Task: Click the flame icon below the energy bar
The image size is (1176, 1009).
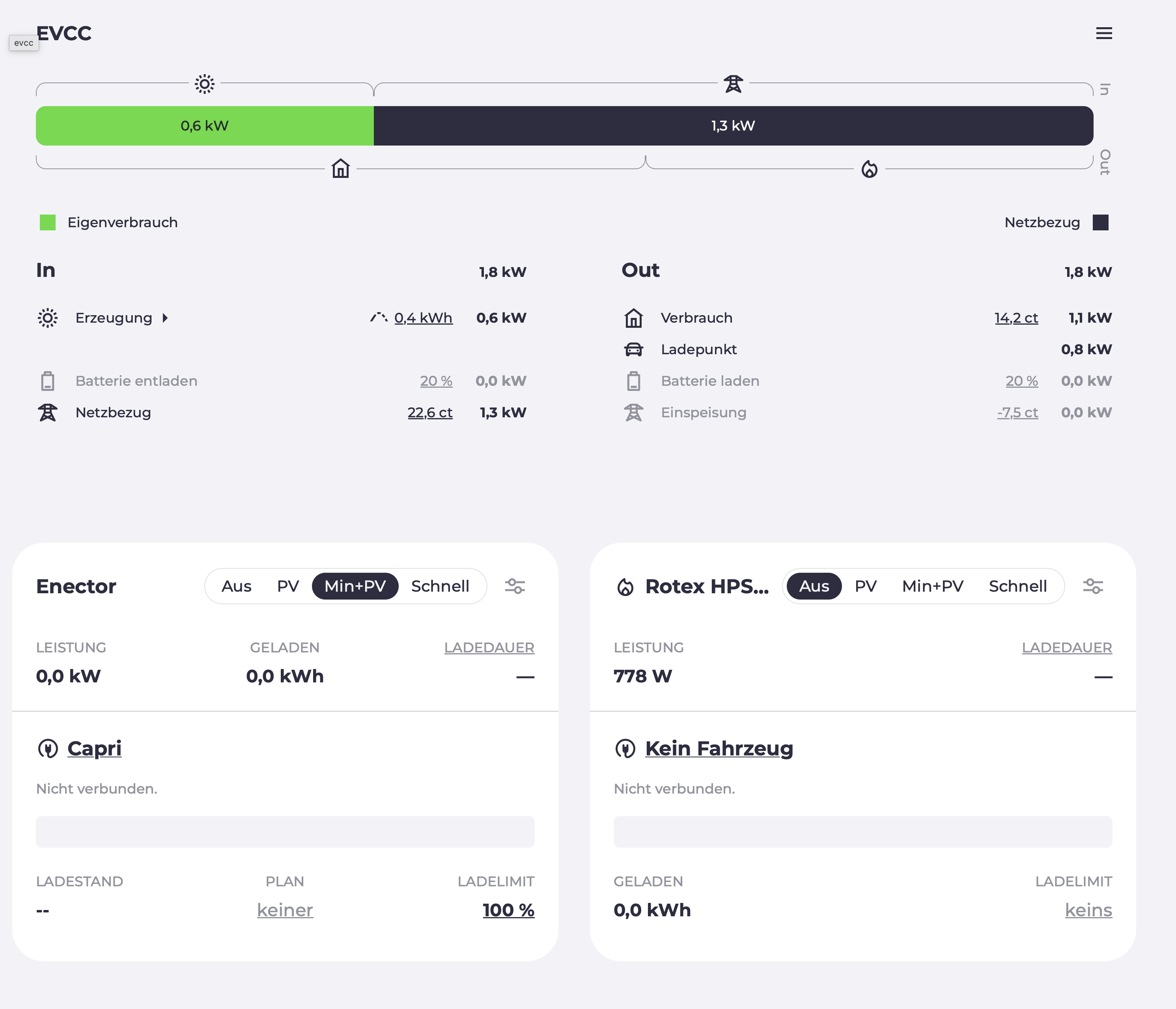Action: tap(869, 169)
